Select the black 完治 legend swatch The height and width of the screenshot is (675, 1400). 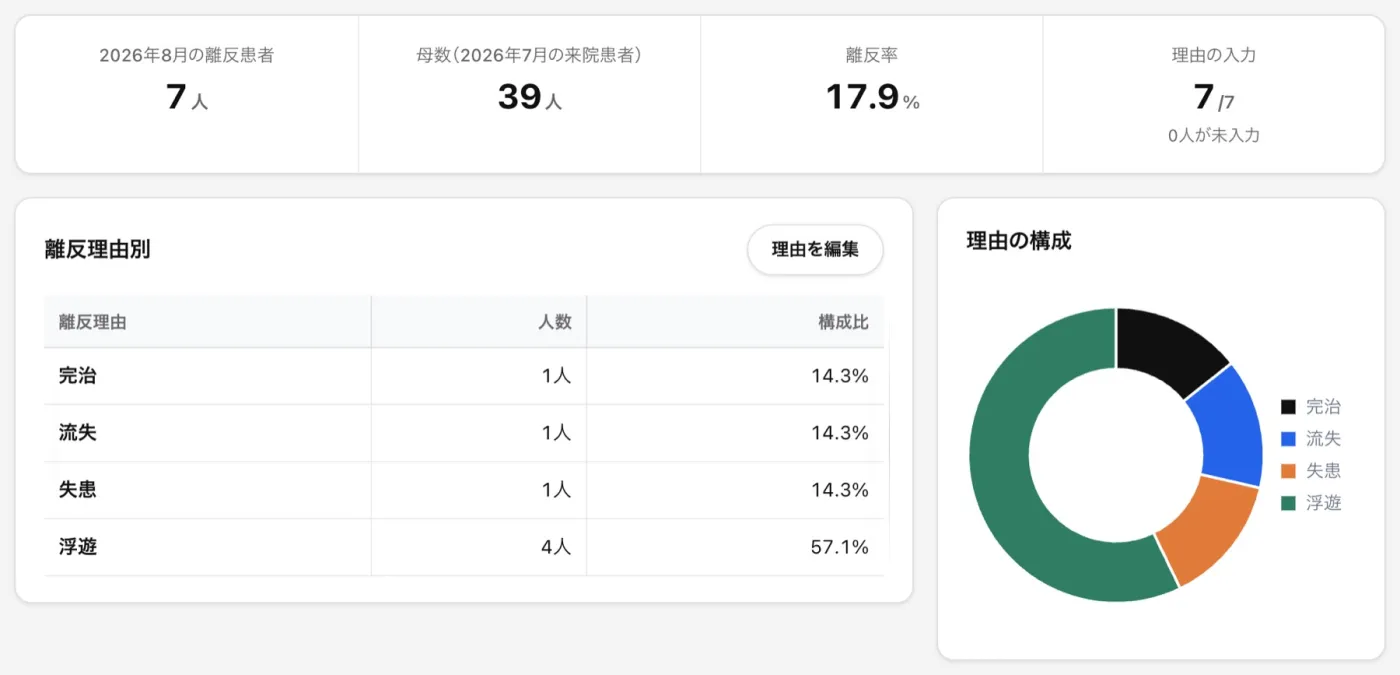pos(1289,407)
